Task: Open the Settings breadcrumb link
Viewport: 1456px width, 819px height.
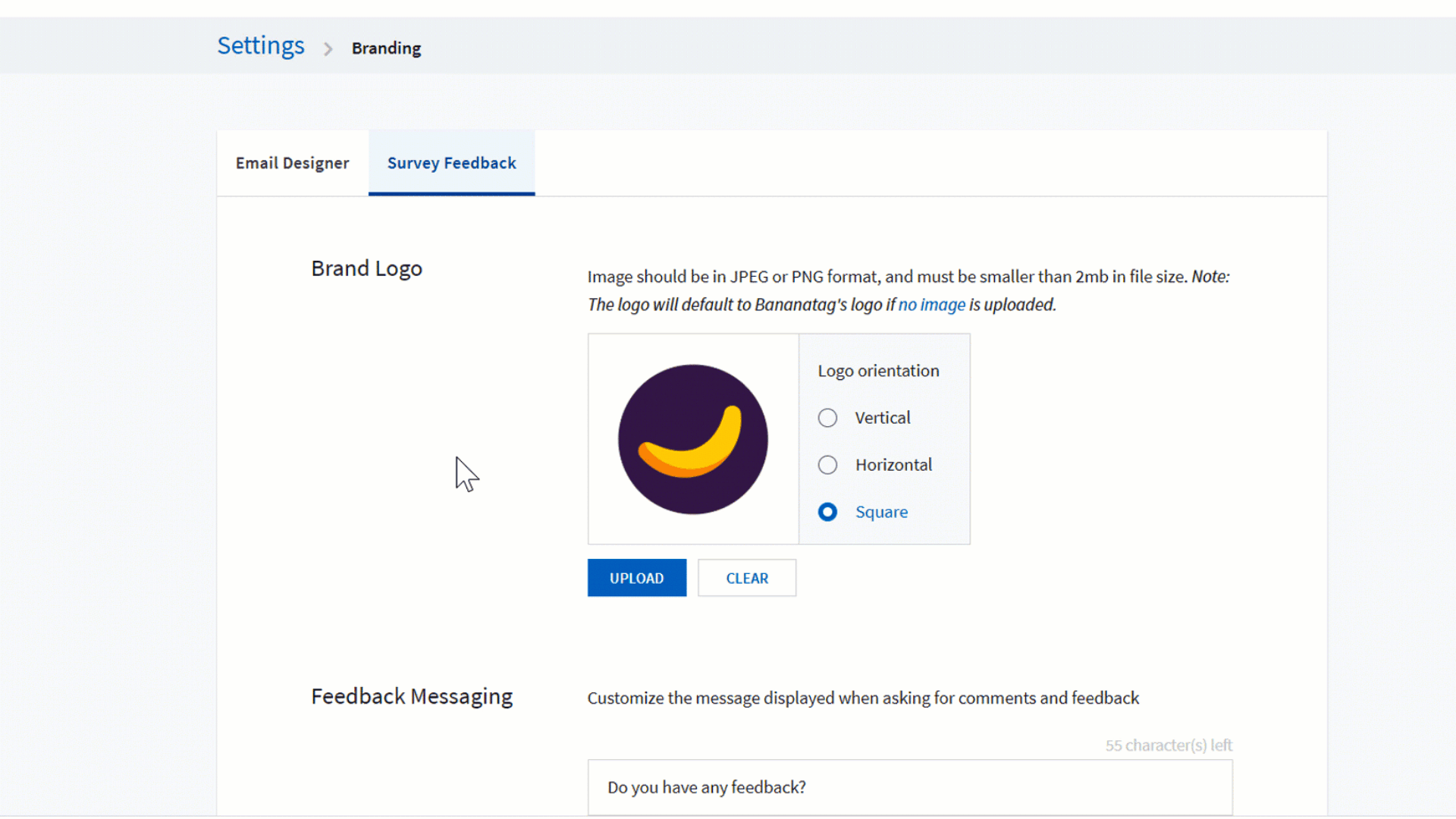Action: coord(261,45)
